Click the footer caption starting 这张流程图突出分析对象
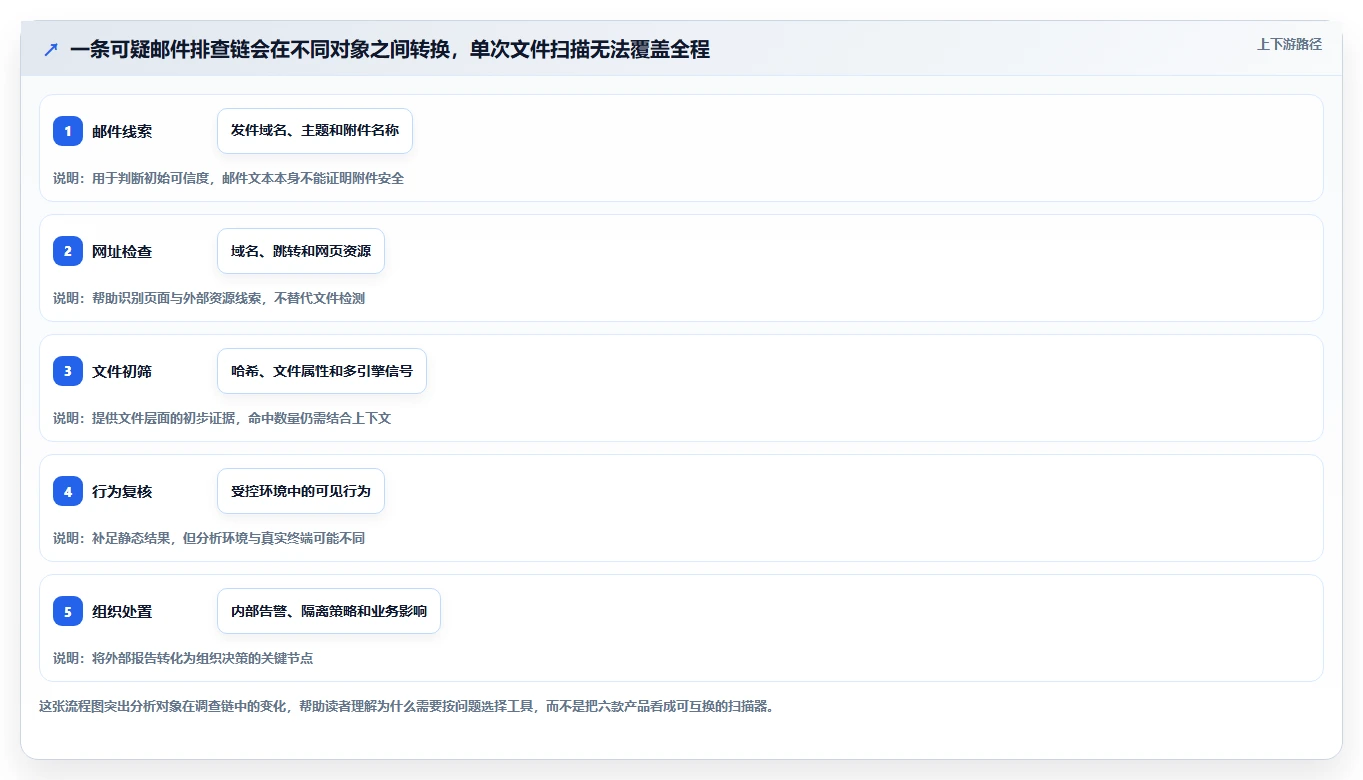The width and height of the screenshot is (1363, 780). coord(407,706)
